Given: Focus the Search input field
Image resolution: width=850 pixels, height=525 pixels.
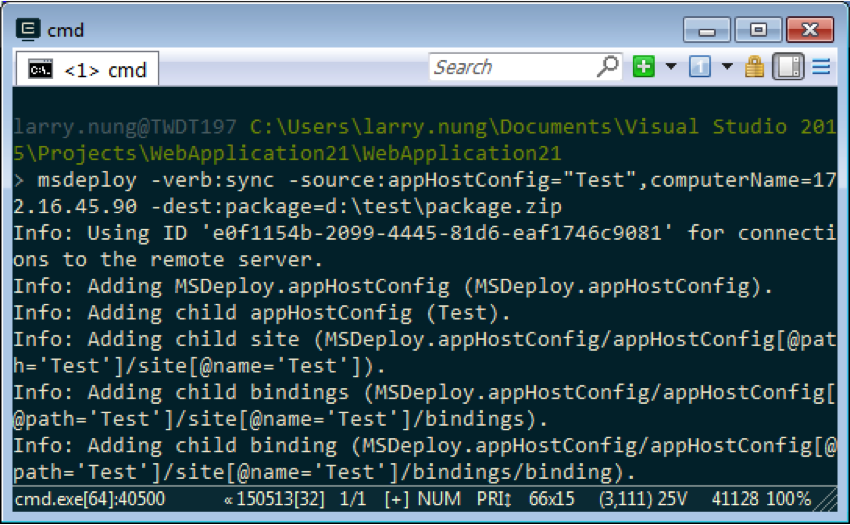Looking at the screenshot, I should (512, 67).
